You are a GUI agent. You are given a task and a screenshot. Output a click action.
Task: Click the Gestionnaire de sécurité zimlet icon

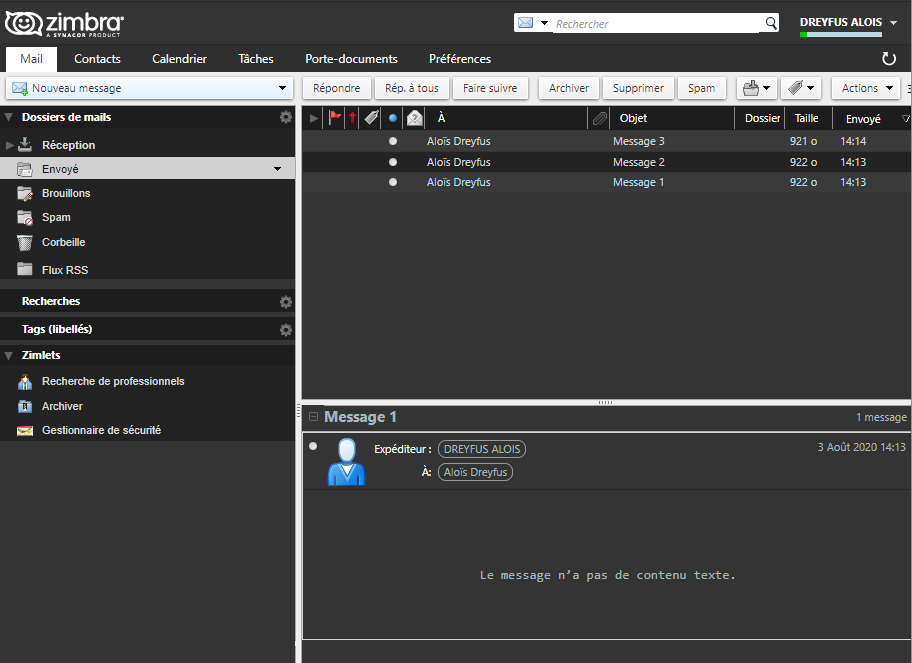[x=25, y=431]
